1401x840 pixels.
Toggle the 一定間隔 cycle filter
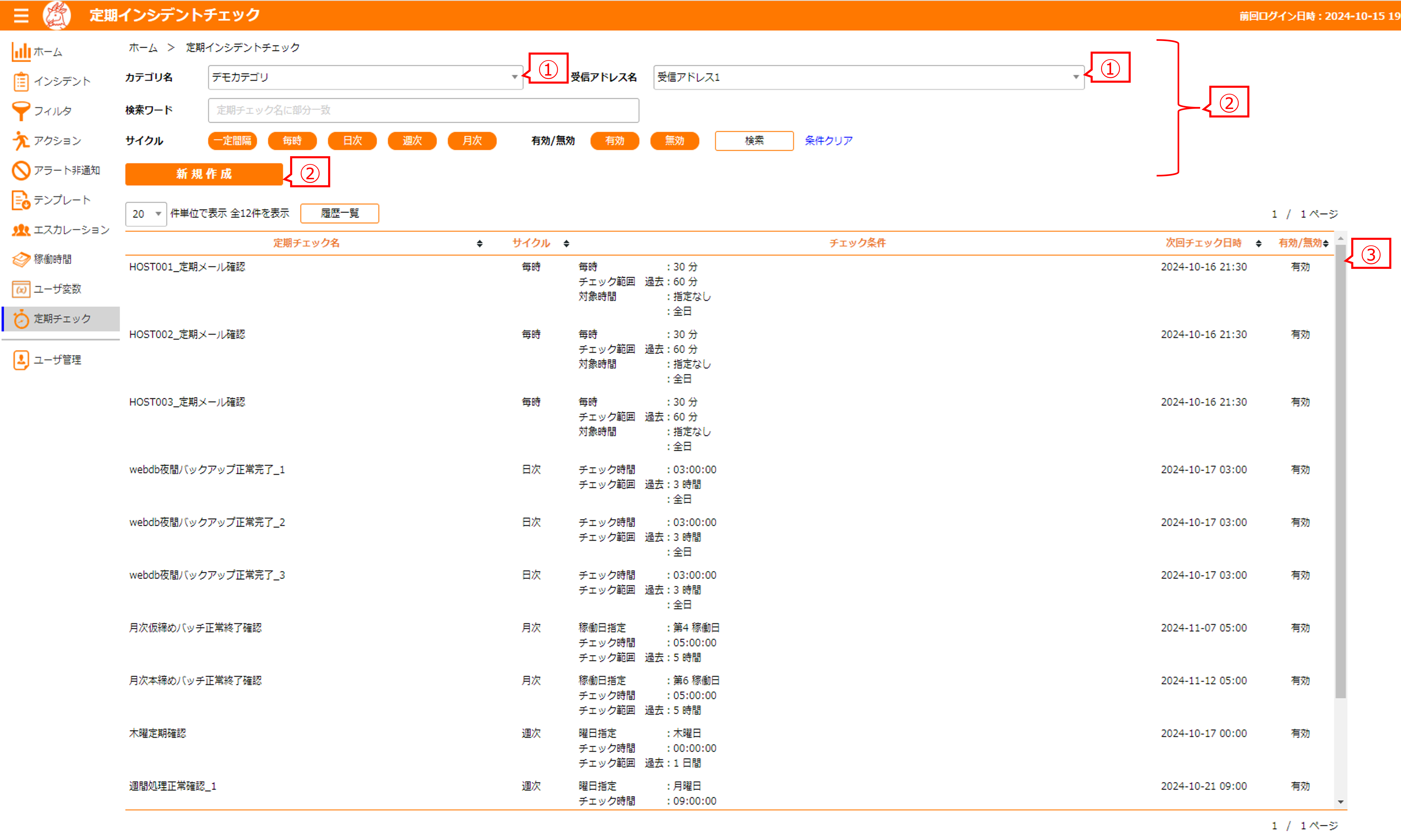(233, 141)
